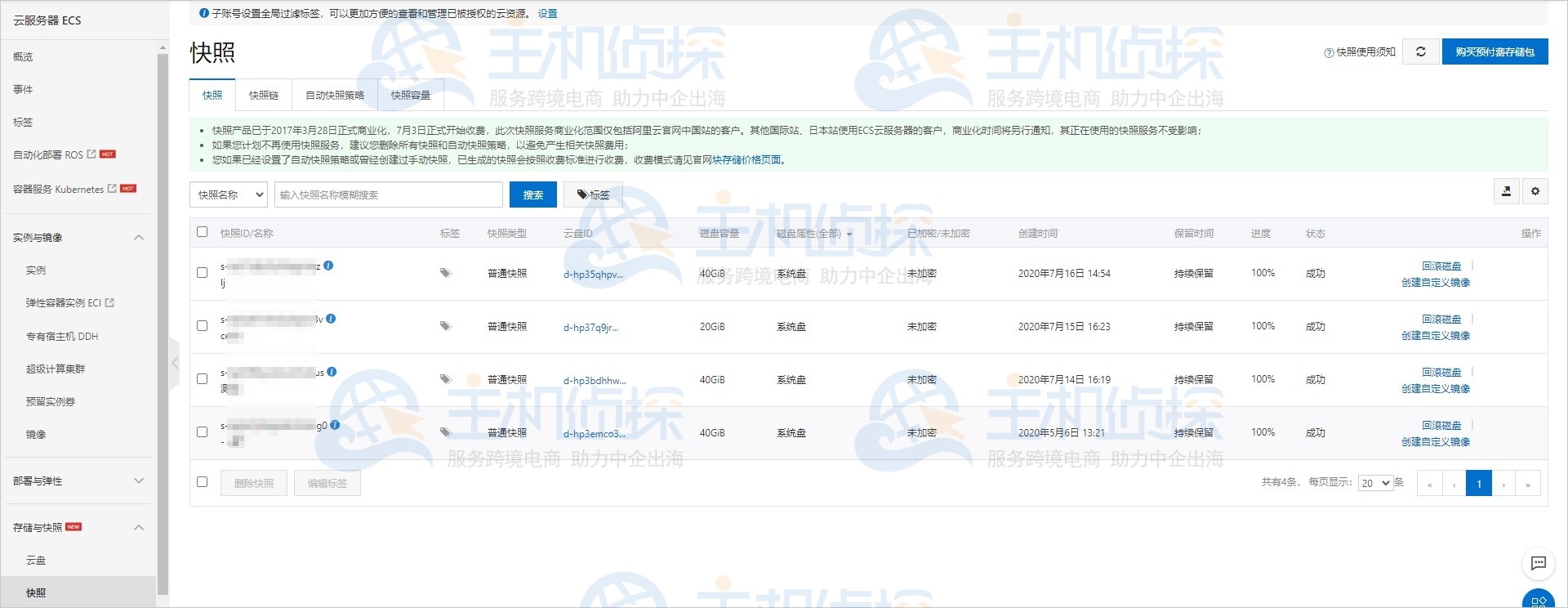Click info icon on the 13:21 snapshot row
1568x608 pixels.
pyautogui.click(x=335, y=425)
